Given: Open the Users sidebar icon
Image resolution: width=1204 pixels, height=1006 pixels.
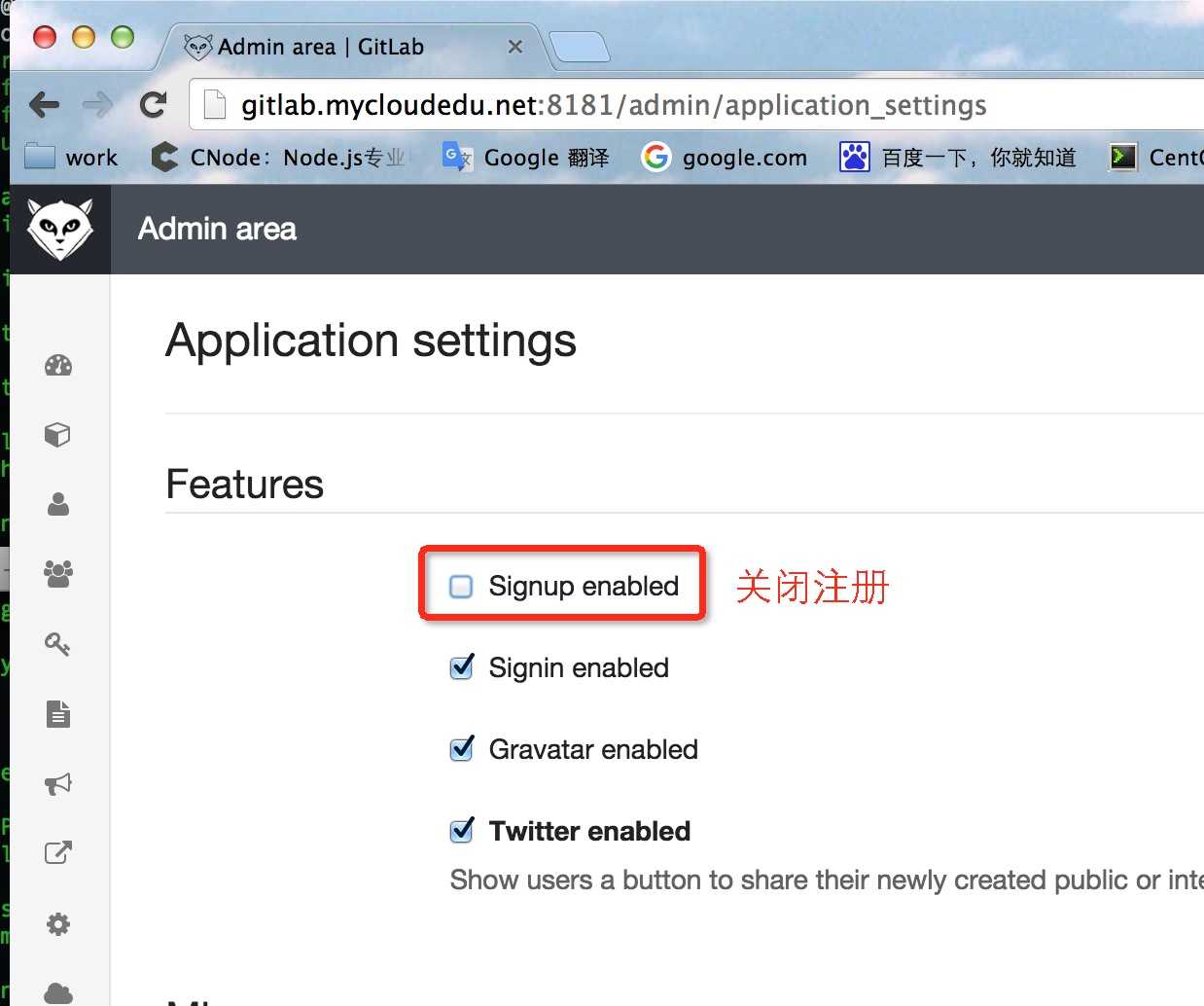Looking at the screenshot, I should 58,504.
